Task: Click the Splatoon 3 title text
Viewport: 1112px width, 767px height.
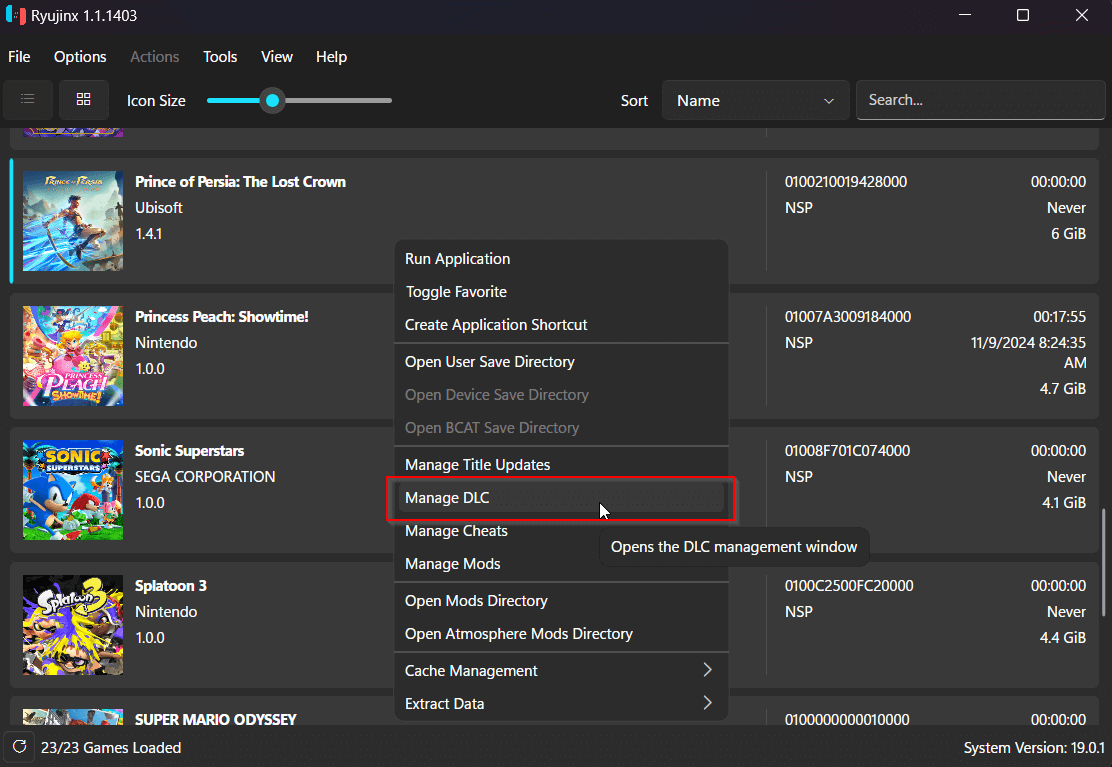Action: pos(171,586)
